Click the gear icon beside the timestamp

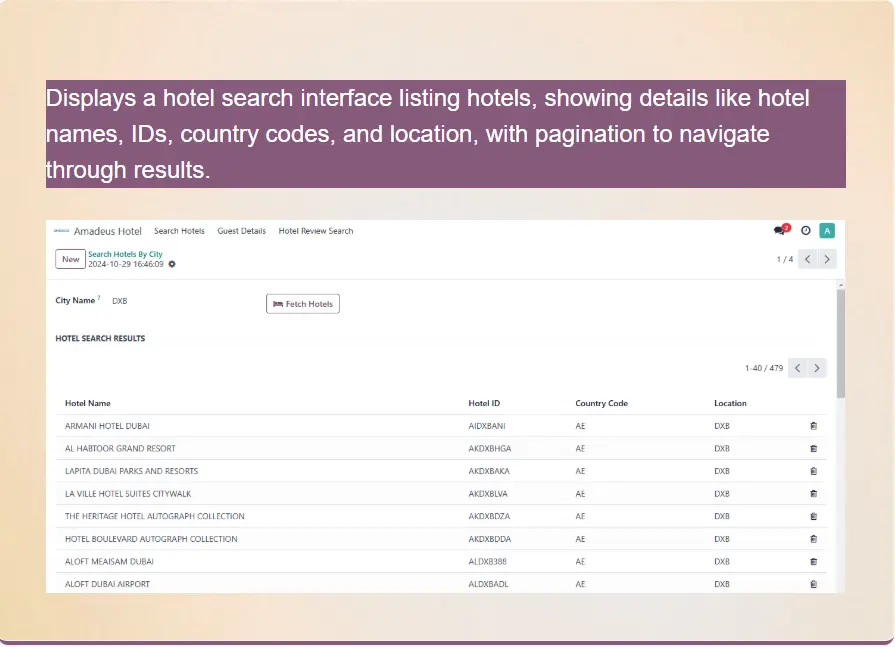click(172, 264)
